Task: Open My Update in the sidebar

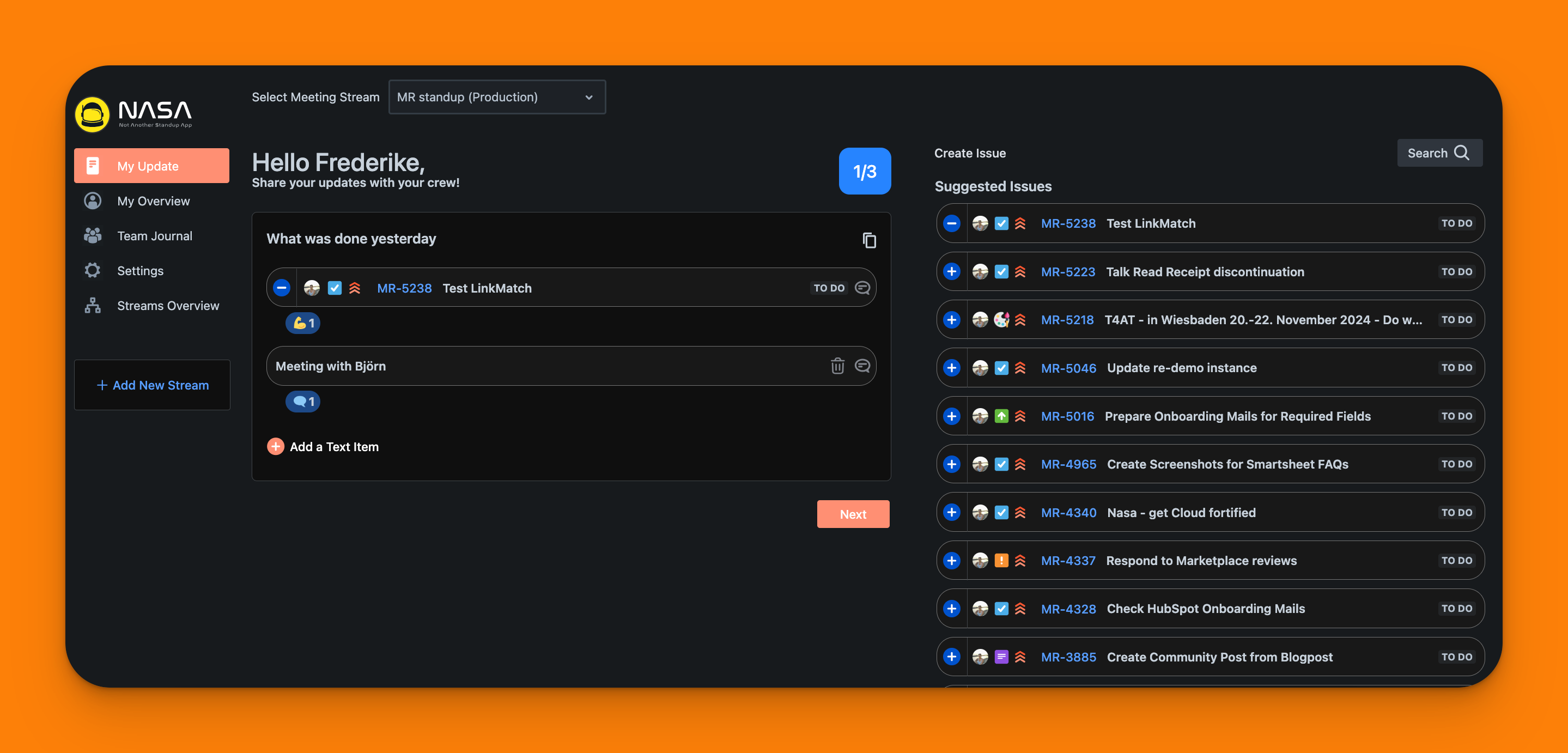Action: pos(151,166)
